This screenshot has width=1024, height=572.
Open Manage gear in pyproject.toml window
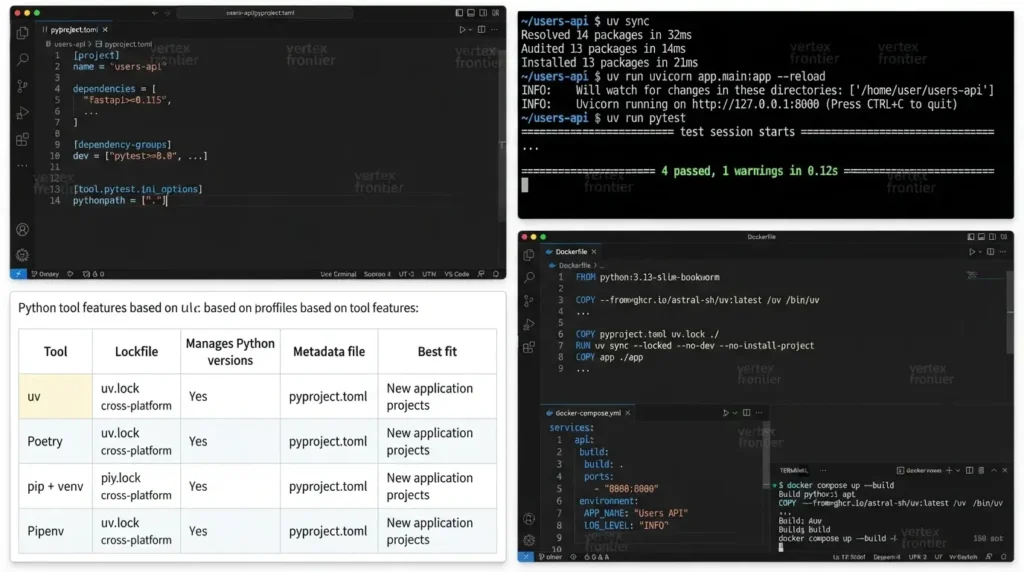click(22, 255)
